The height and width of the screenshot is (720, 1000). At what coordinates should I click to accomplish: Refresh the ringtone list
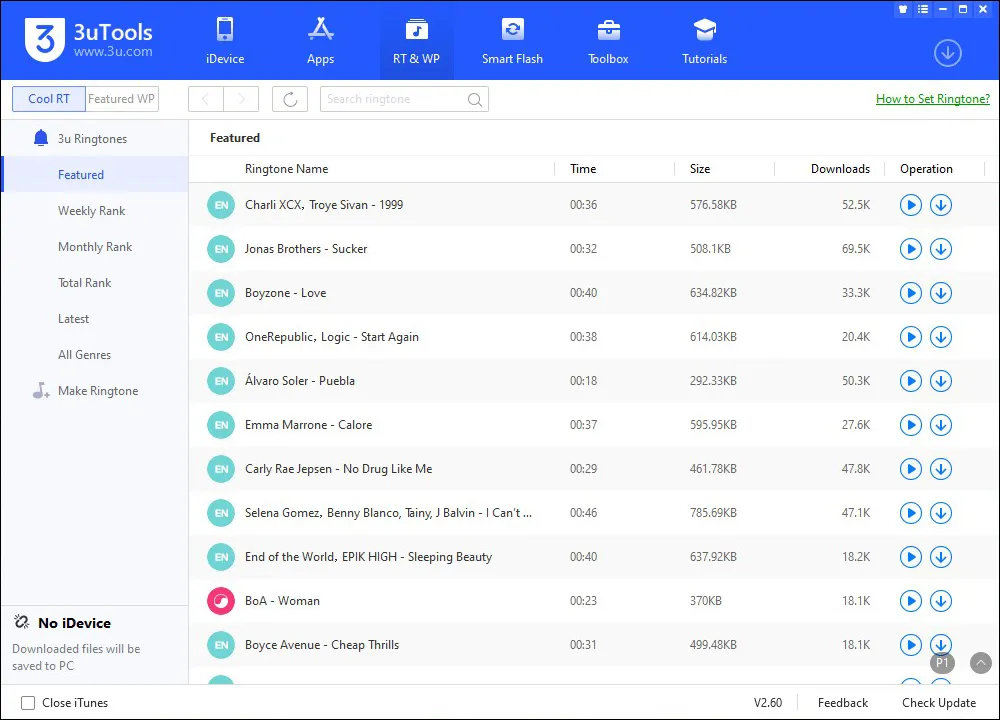coord(290,99)
